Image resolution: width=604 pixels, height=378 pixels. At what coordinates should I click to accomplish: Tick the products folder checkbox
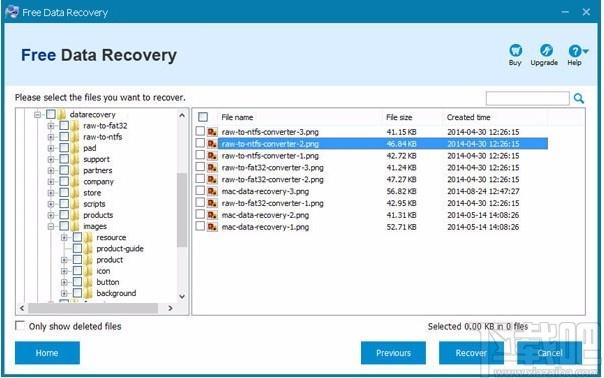click(x=64, y=215)
